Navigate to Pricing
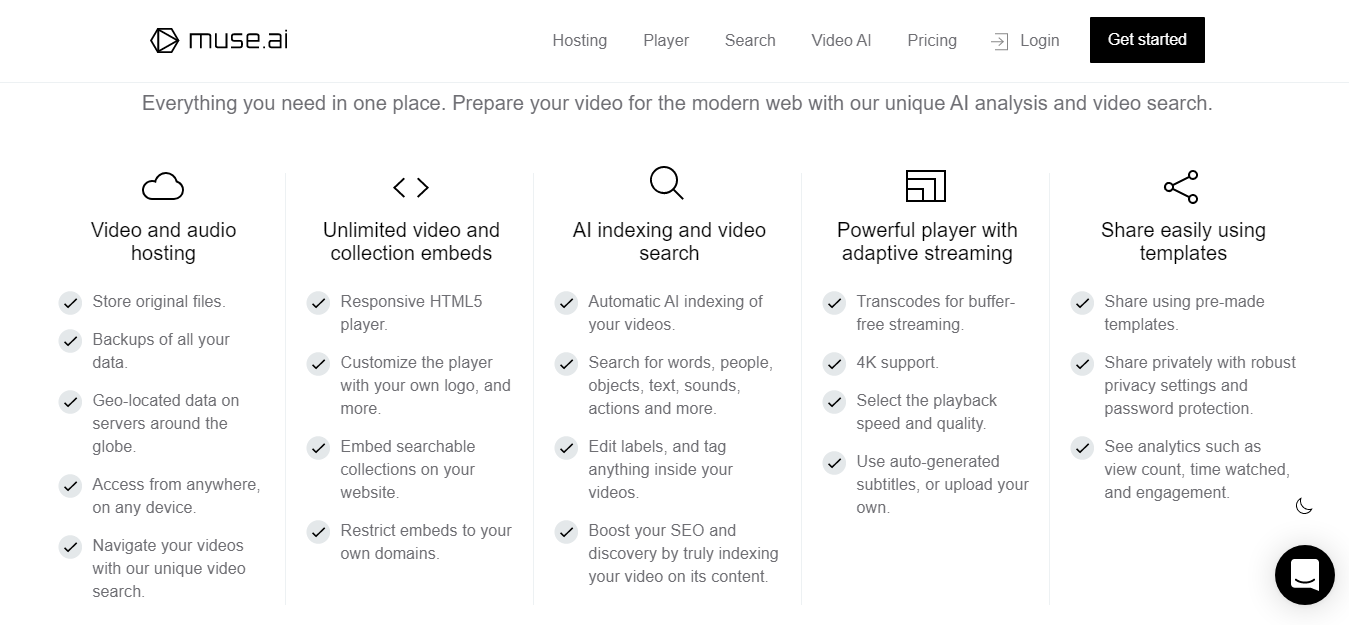The height and width of the screenshot is (625, 1349). [x=932, y=40]
